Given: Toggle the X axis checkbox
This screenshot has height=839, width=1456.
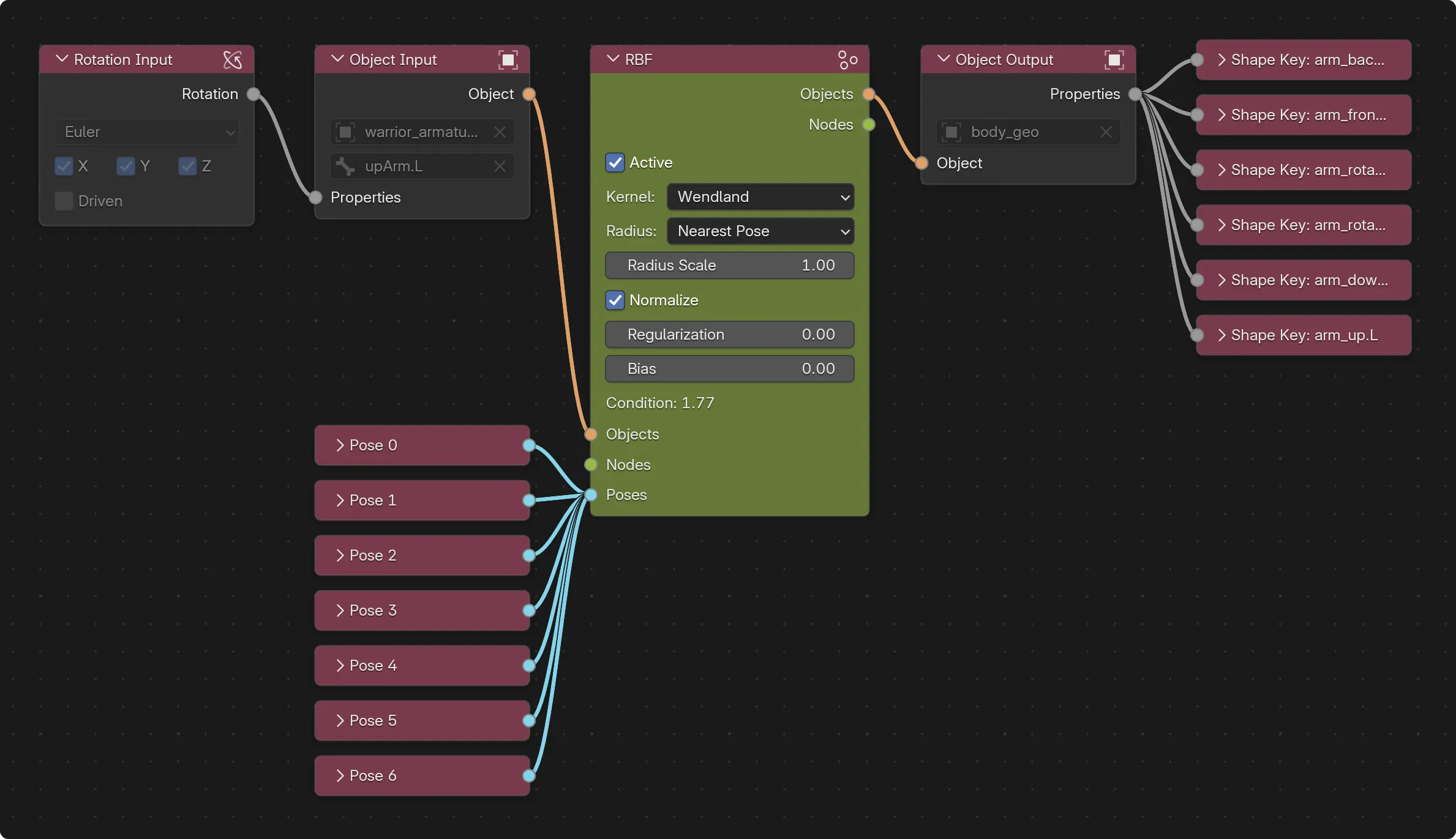Looking at the screenshot, I should (x=64, y=166).
